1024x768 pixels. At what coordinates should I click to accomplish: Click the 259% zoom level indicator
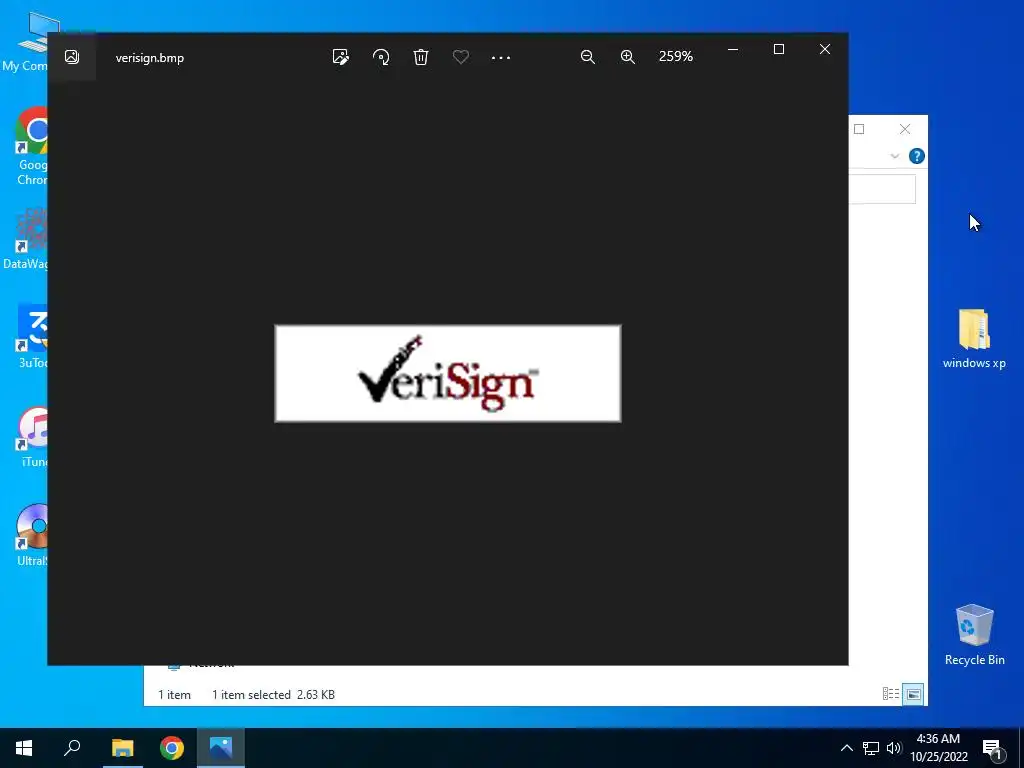pyautogui.click(x=675, y=56)
